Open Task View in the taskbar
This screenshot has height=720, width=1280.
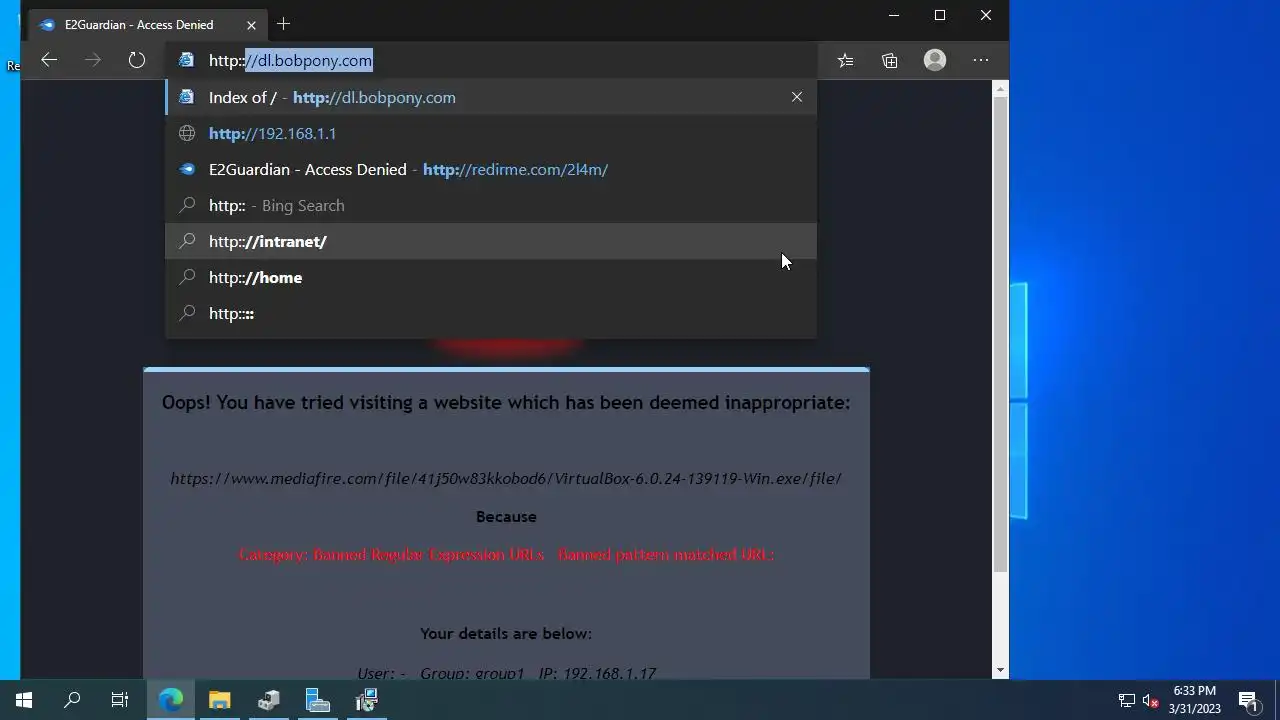pyautogui.click(x=120, y=700)
